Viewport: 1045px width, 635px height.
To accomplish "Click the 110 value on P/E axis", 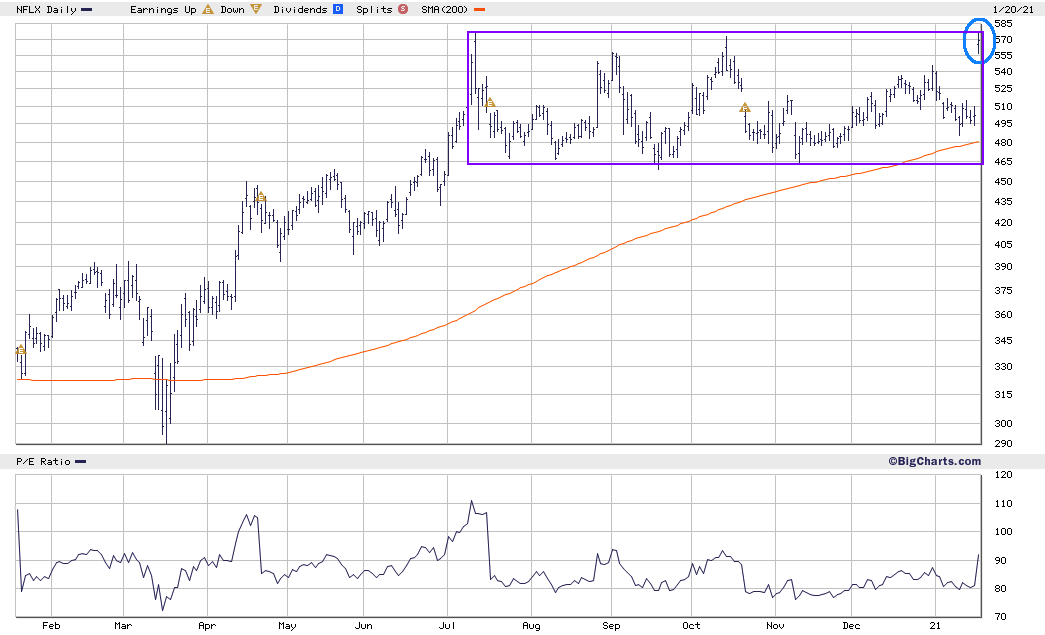I will point(1004,504).
